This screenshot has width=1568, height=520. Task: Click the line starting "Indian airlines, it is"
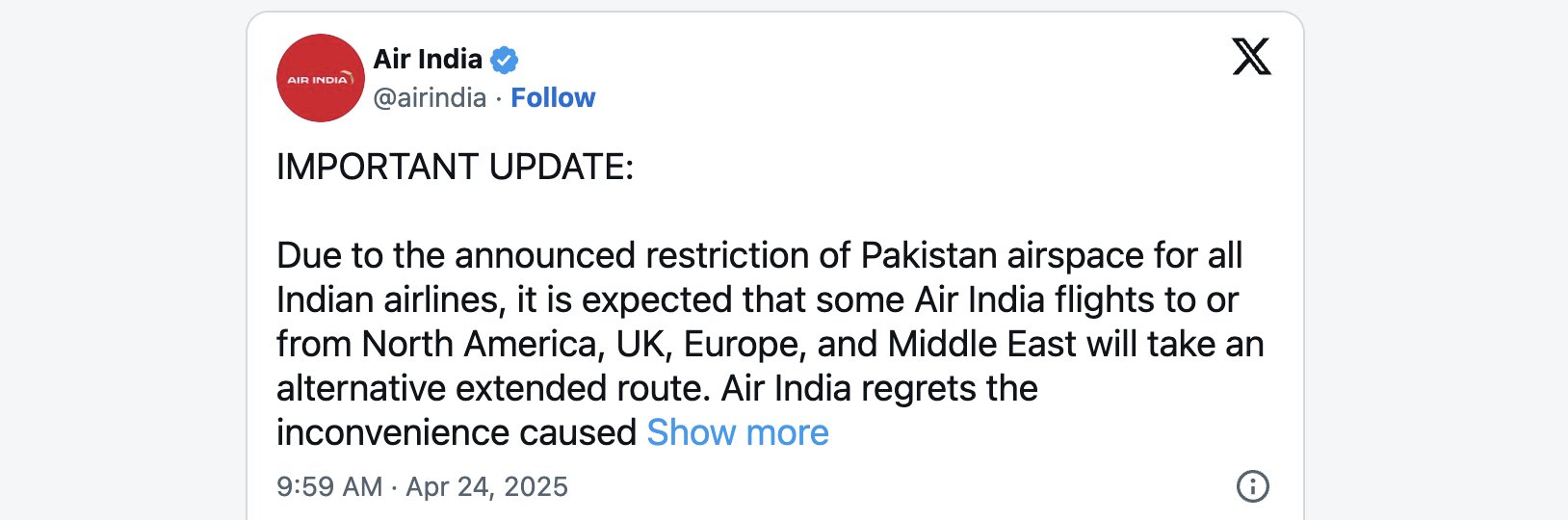click(x=757, y=299)
